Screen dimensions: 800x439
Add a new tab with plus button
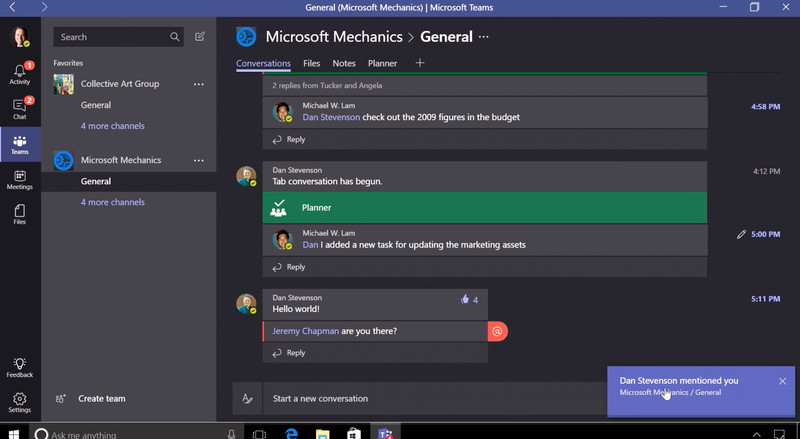tap(420, 63)
